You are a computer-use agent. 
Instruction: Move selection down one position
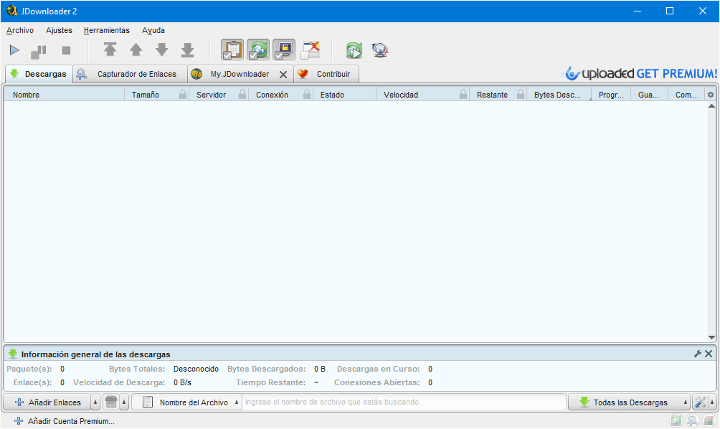(162, 50)
